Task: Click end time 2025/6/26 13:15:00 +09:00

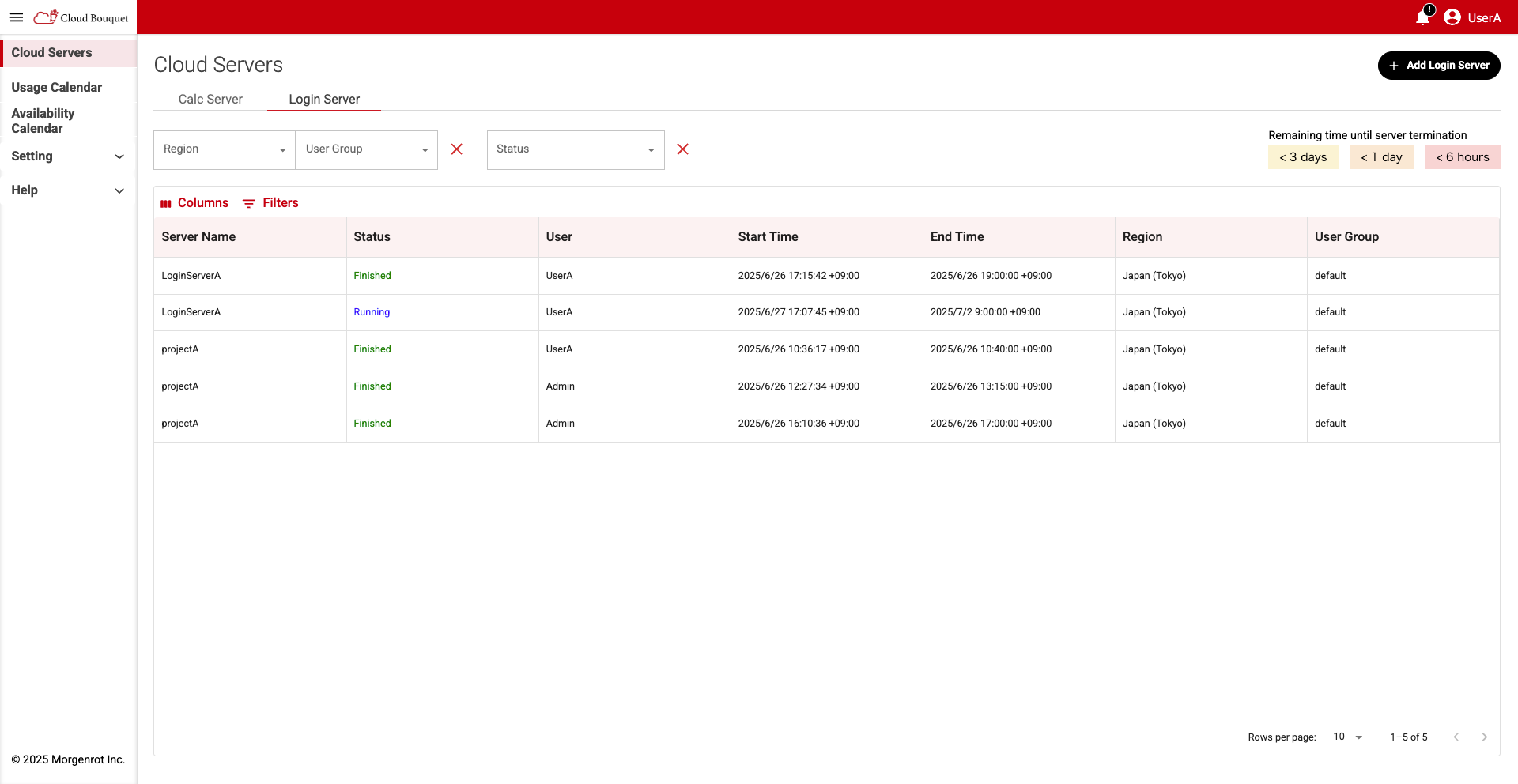Action: [991, 386]
